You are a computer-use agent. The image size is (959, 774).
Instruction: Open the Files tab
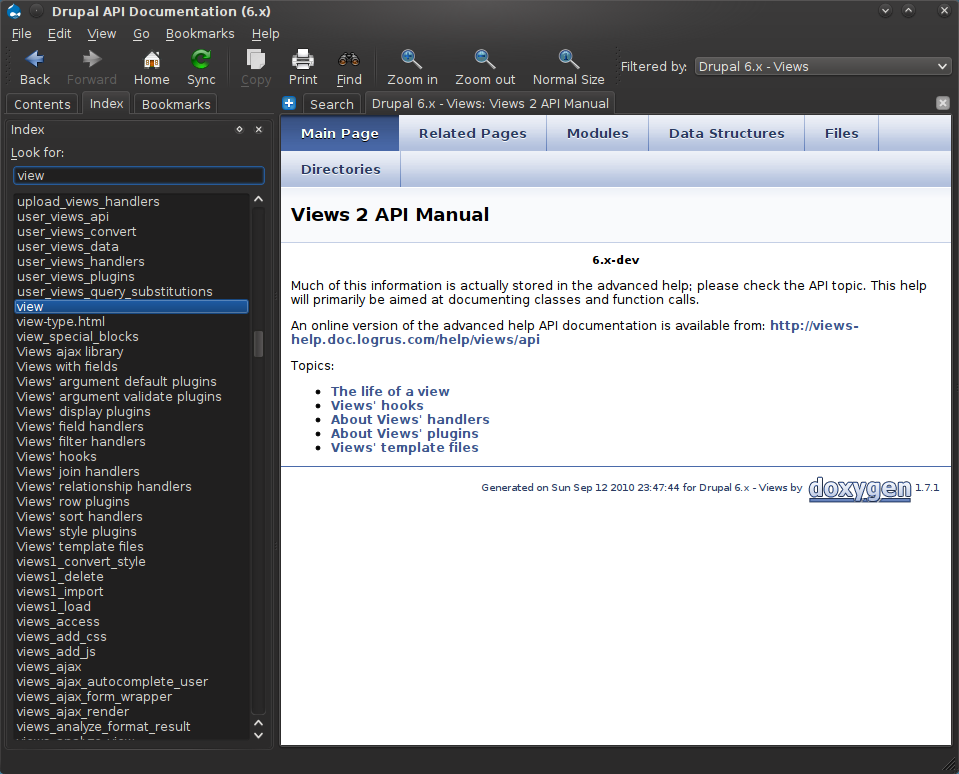tap(842, 133)
